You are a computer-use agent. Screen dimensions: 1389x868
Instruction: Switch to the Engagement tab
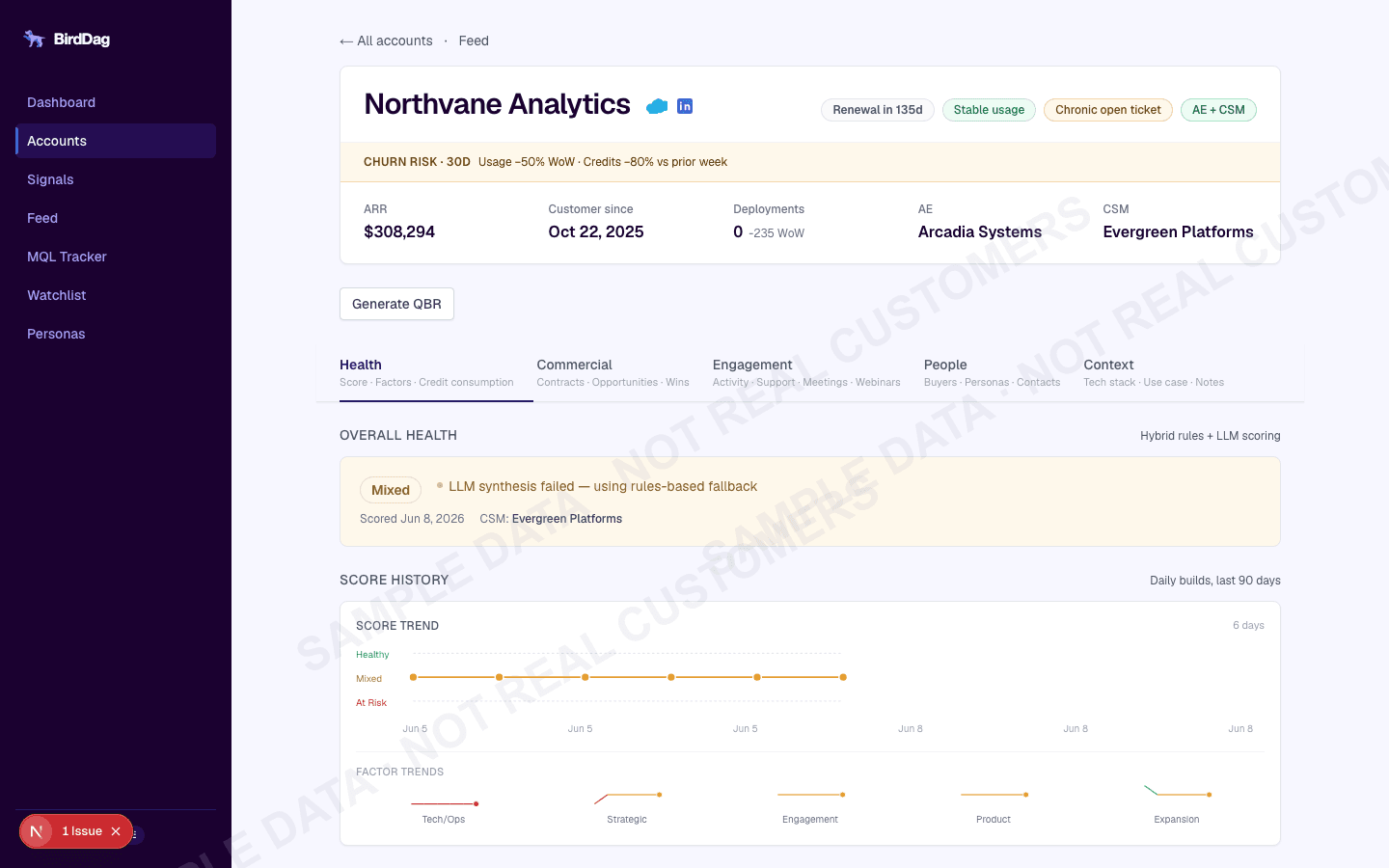(x=806, y=373)
